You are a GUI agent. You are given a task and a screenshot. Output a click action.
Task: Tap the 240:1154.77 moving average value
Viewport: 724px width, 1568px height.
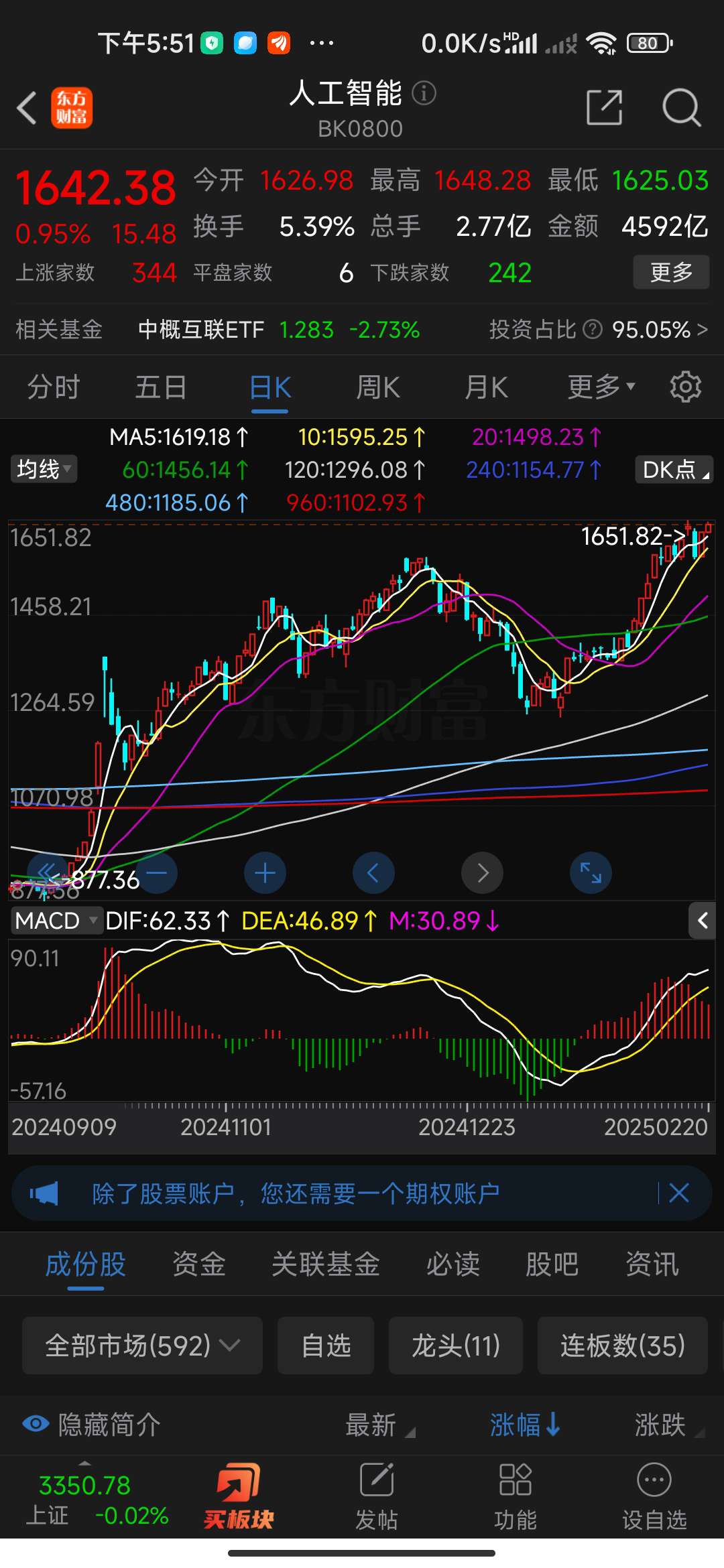click(x=534, y=470)
